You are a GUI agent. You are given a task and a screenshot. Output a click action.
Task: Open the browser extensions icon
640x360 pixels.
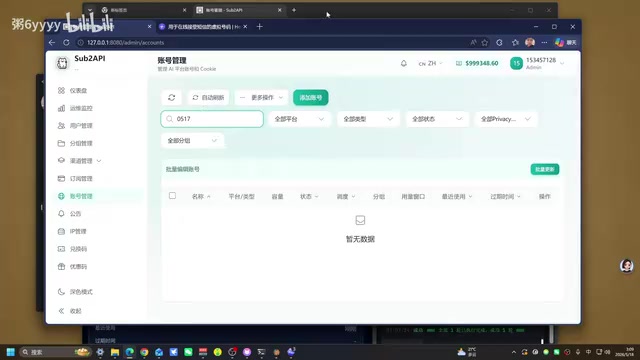(x=499, y=42)
